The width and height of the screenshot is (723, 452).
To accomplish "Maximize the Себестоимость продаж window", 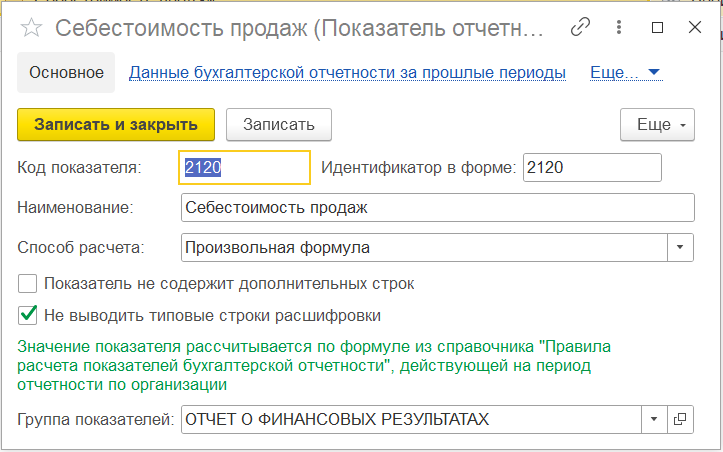I will tap(657, 28).
